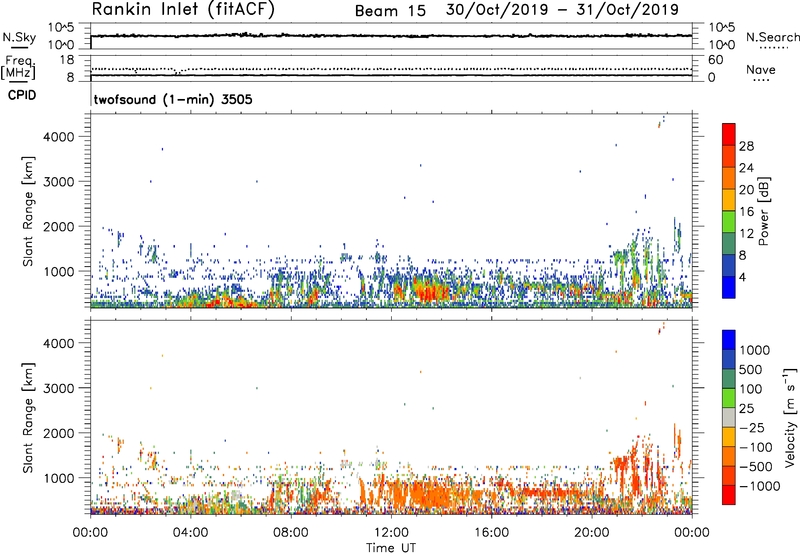800x554 pixels.
Task: Click the 'Nave' legend label
Action: [761, 70]
